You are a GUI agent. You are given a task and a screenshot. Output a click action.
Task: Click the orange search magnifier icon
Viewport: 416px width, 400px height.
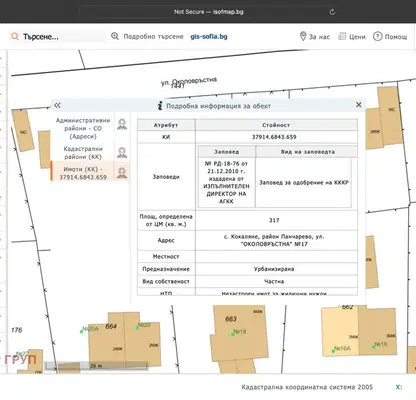pyautogui.click(x=15, y=36)
